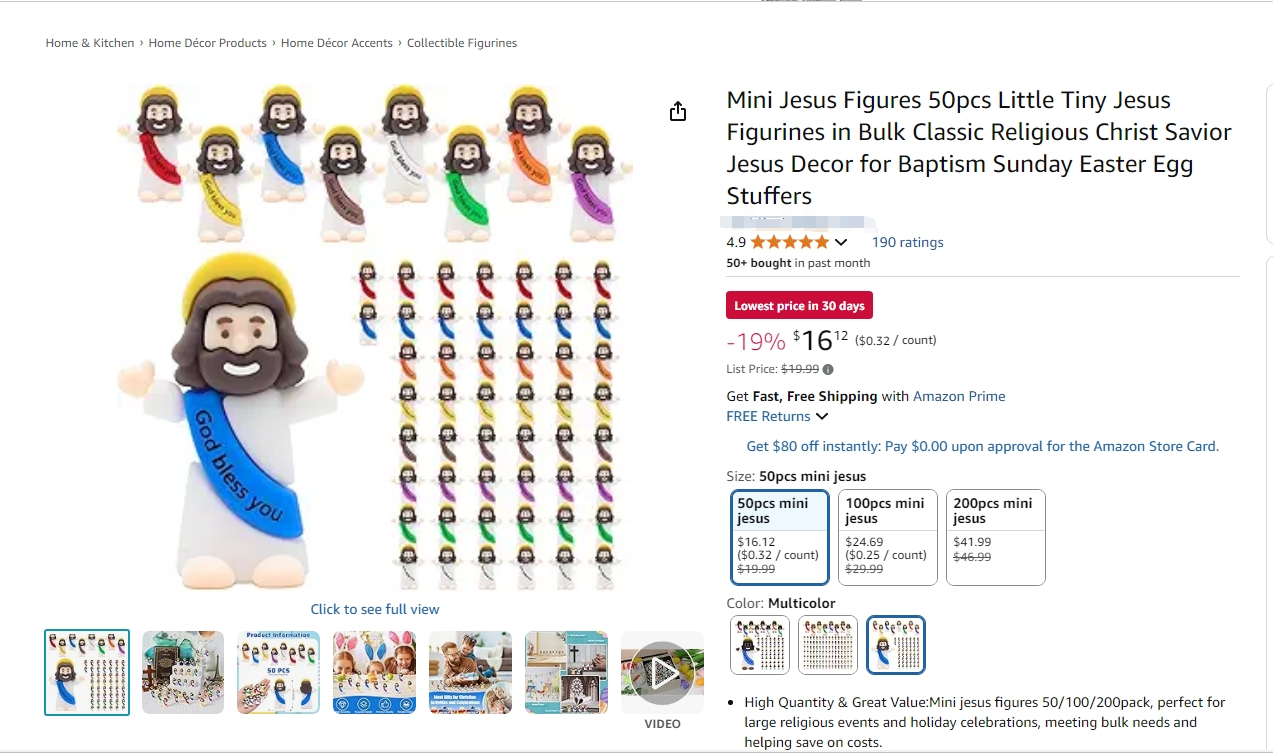
Task: Select the room décor collage thumbnail
Action: [566, 673]
